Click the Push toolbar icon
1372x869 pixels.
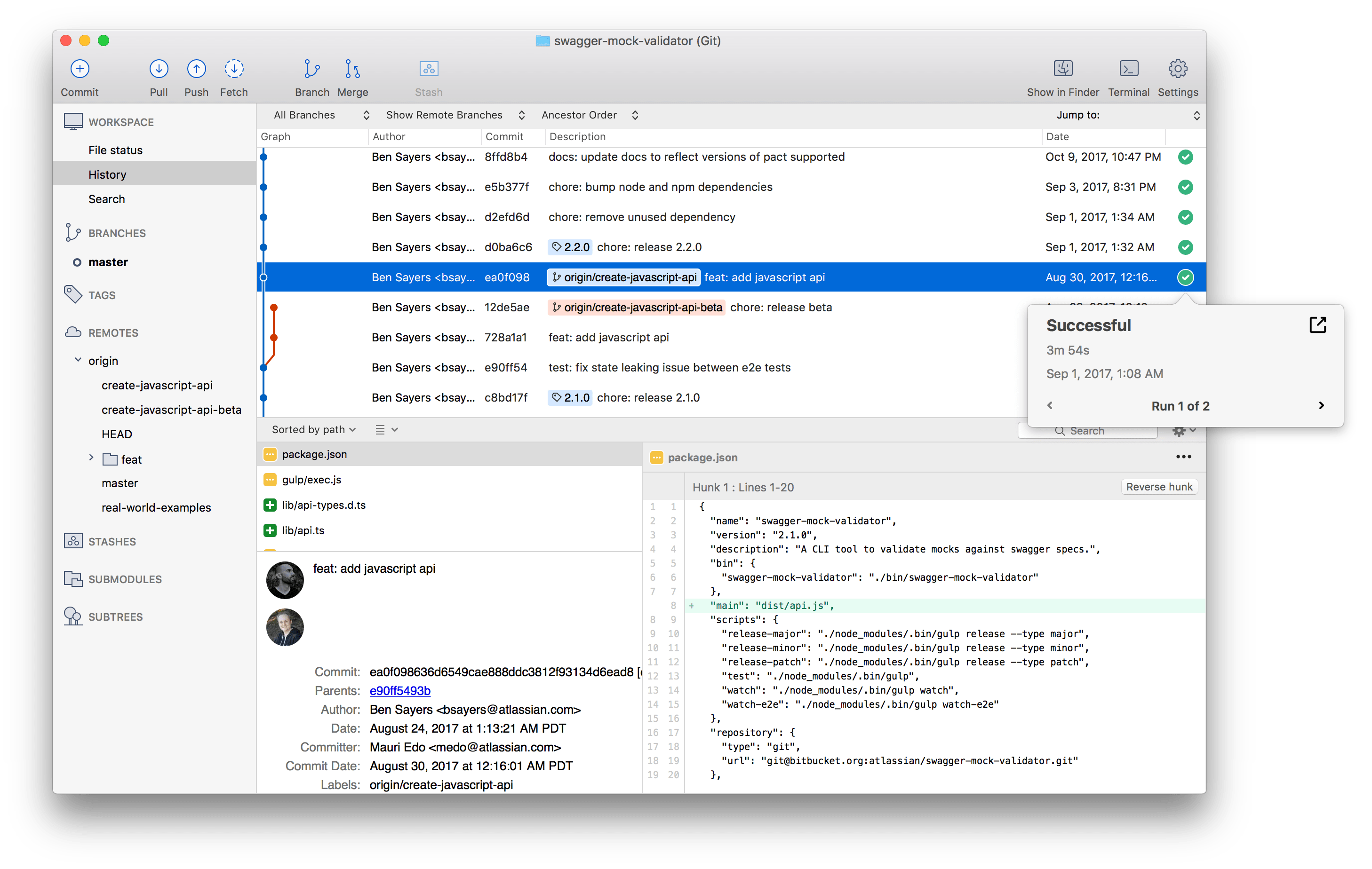(x=196, y=70)
